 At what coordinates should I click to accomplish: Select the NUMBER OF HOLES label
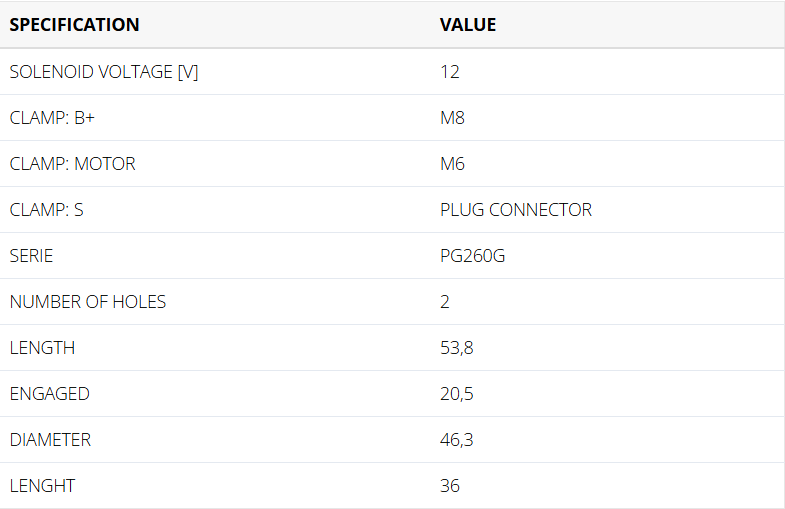click(87, 302)
